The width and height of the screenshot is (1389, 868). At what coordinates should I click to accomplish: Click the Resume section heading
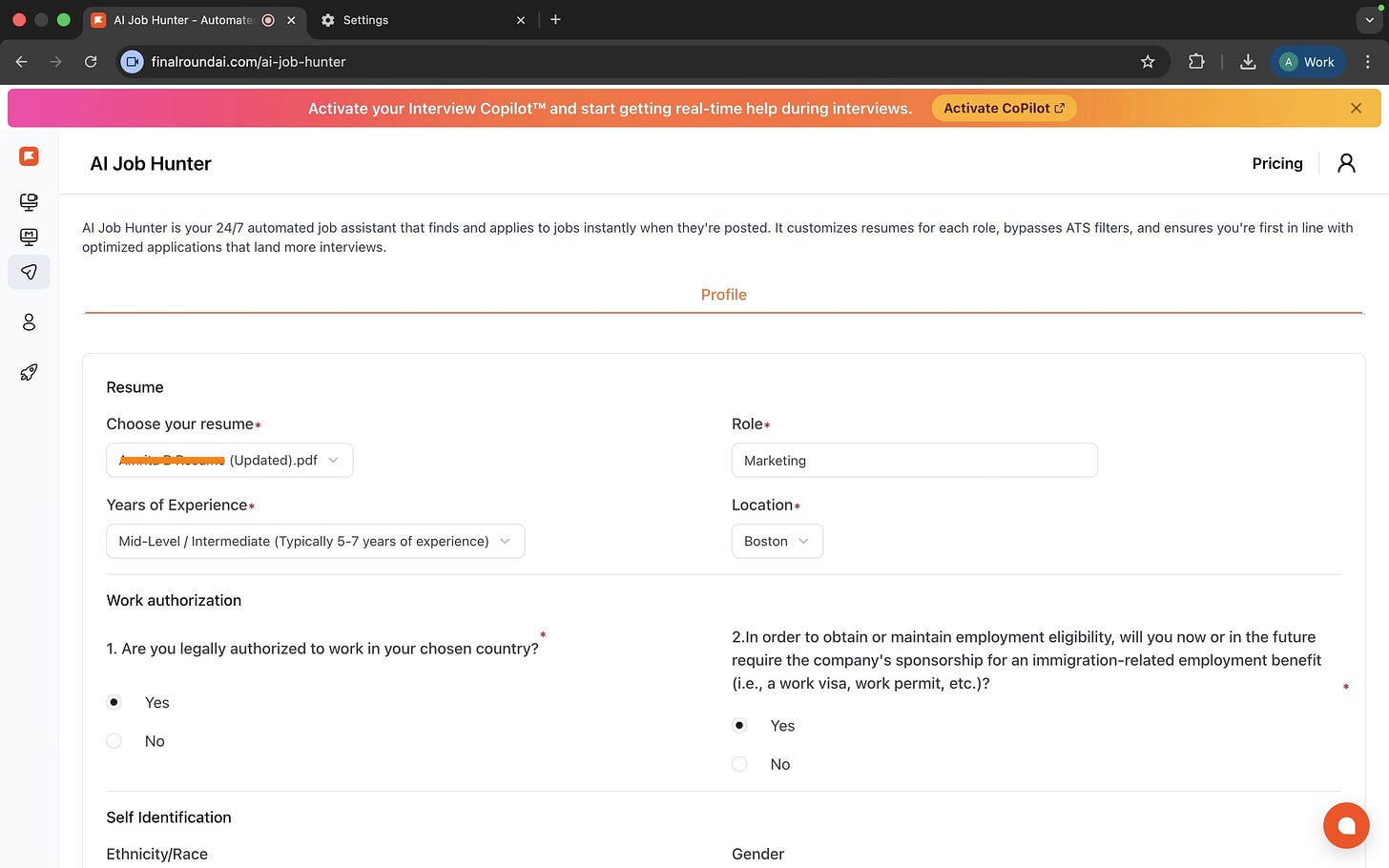[135, 387]
